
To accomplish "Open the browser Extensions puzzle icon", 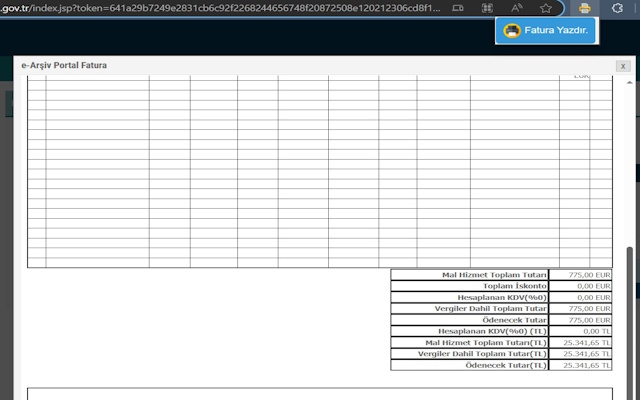I will point(617,8).
